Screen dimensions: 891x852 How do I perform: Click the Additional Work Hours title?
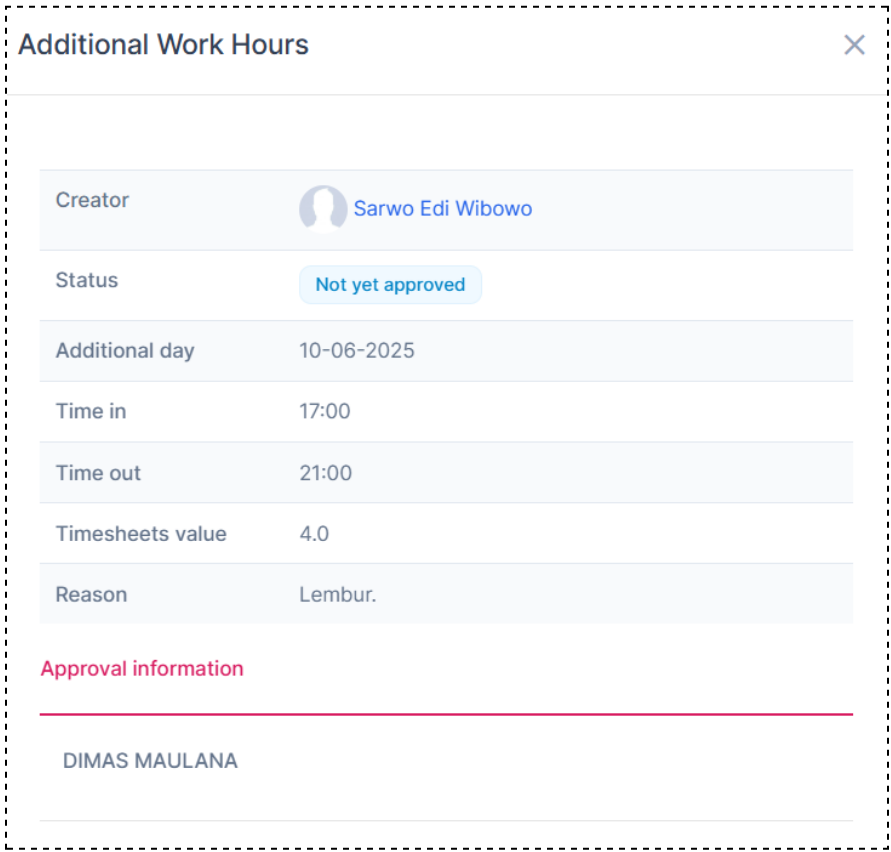pyautogui.click(x=164, y=45)
